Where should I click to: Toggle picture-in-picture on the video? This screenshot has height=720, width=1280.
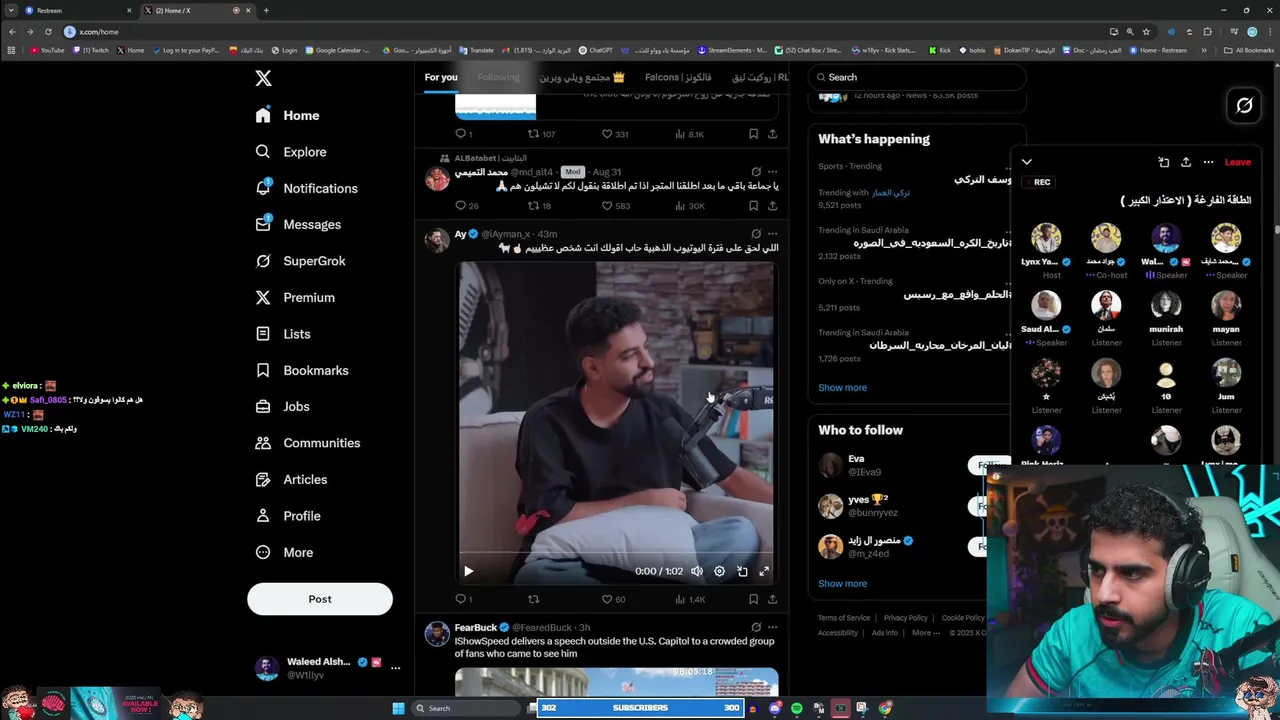[742, 571]
